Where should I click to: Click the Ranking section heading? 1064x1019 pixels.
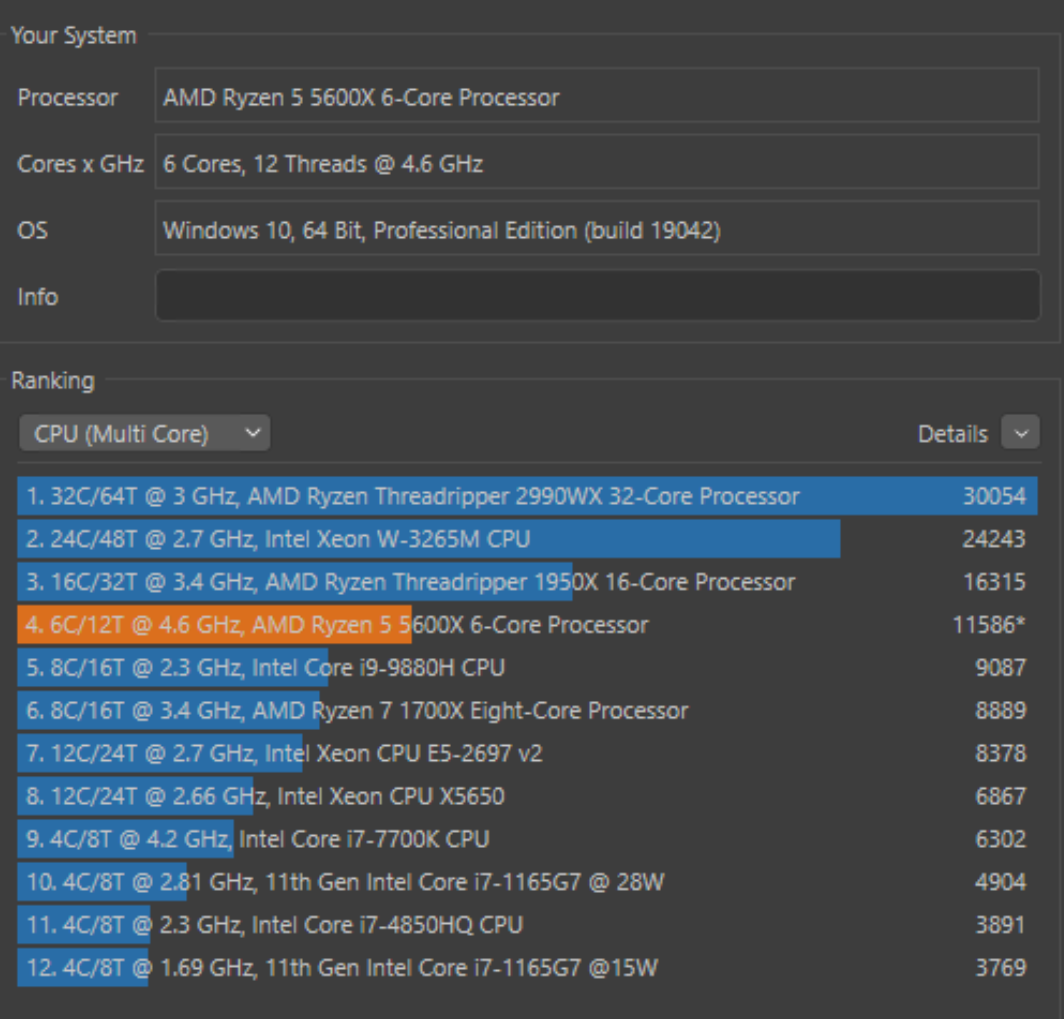point(53,381)
